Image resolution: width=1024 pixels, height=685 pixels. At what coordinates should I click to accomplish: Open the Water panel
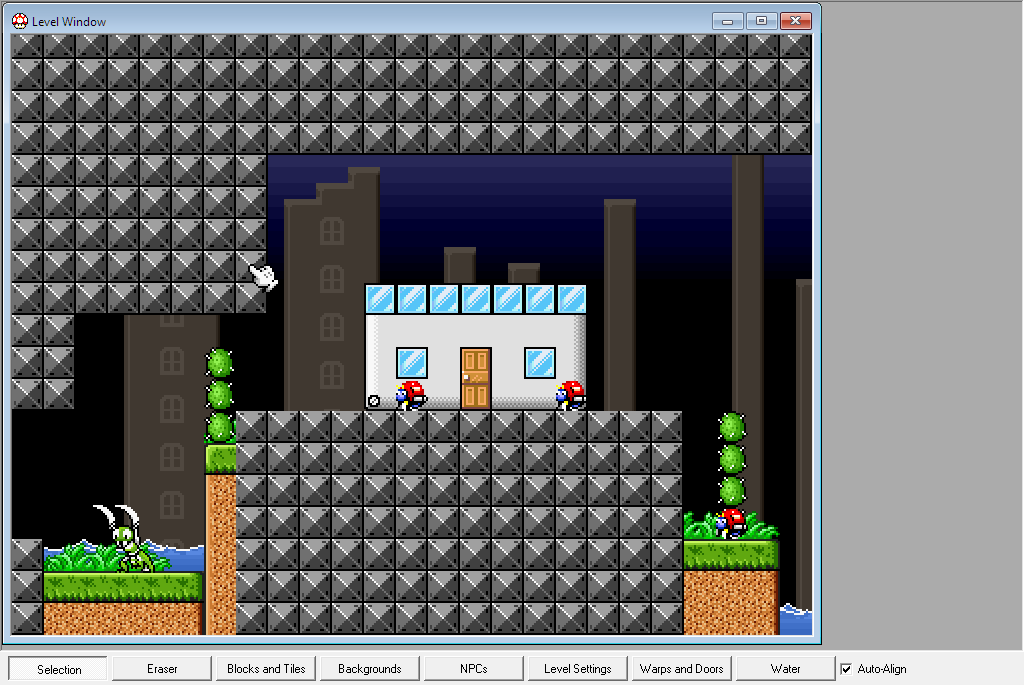pos(785,669)
